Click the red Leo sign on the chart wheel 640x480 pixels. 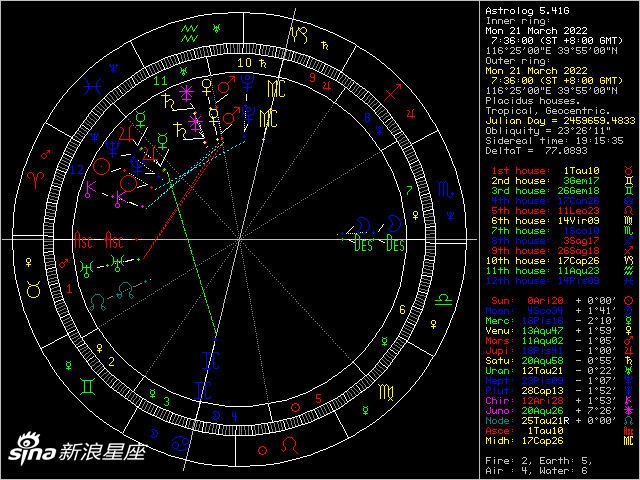[x=290, y=446]
